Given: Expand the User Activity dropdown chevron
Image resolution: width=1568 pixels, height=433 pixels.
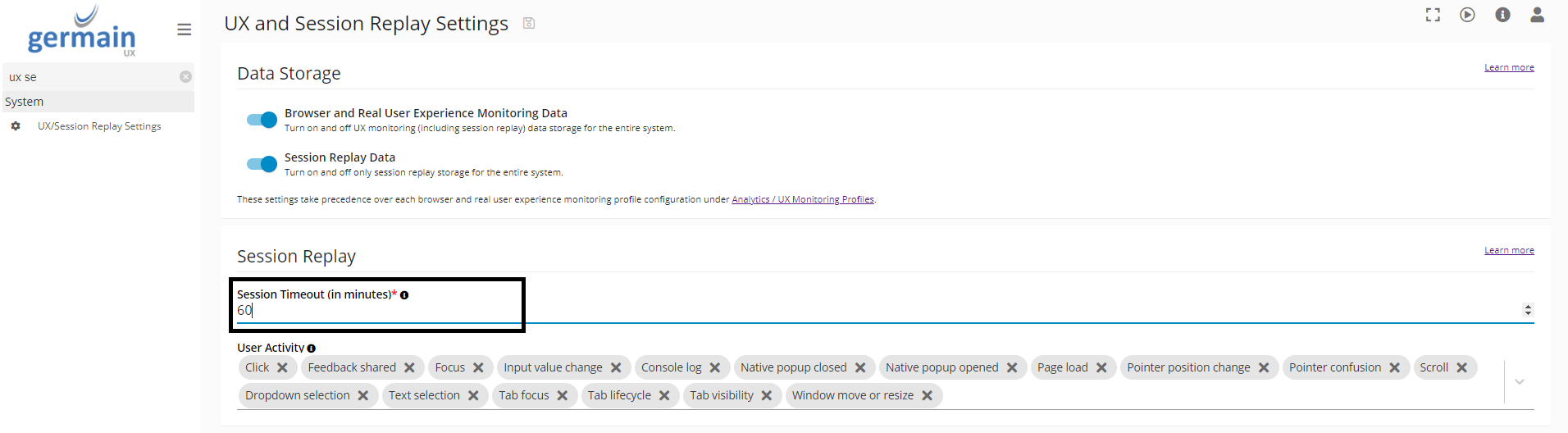Looking at the screenshot, I should point(1520,381).
